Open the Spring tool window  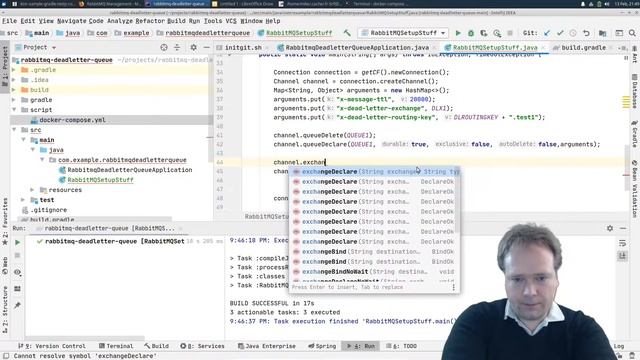coord(322,346)
